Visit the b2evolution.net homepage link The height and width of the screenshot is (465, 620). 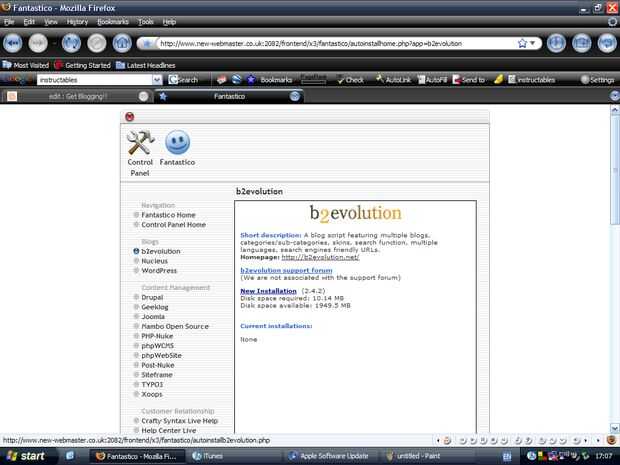[320, 257]
